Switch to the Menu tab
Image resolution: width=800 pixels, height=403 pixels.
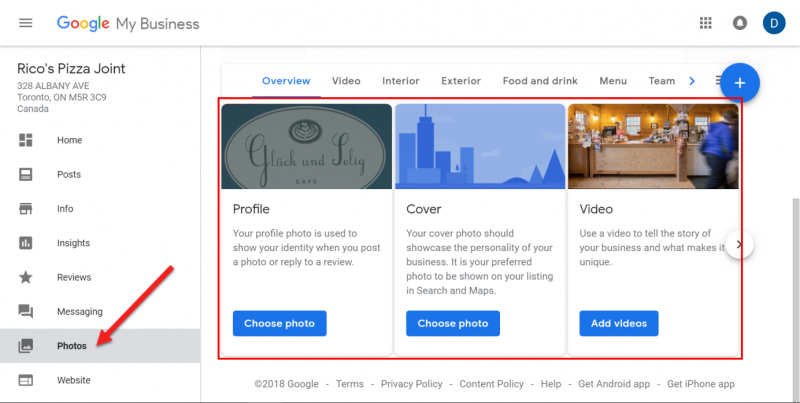(613, 81)
